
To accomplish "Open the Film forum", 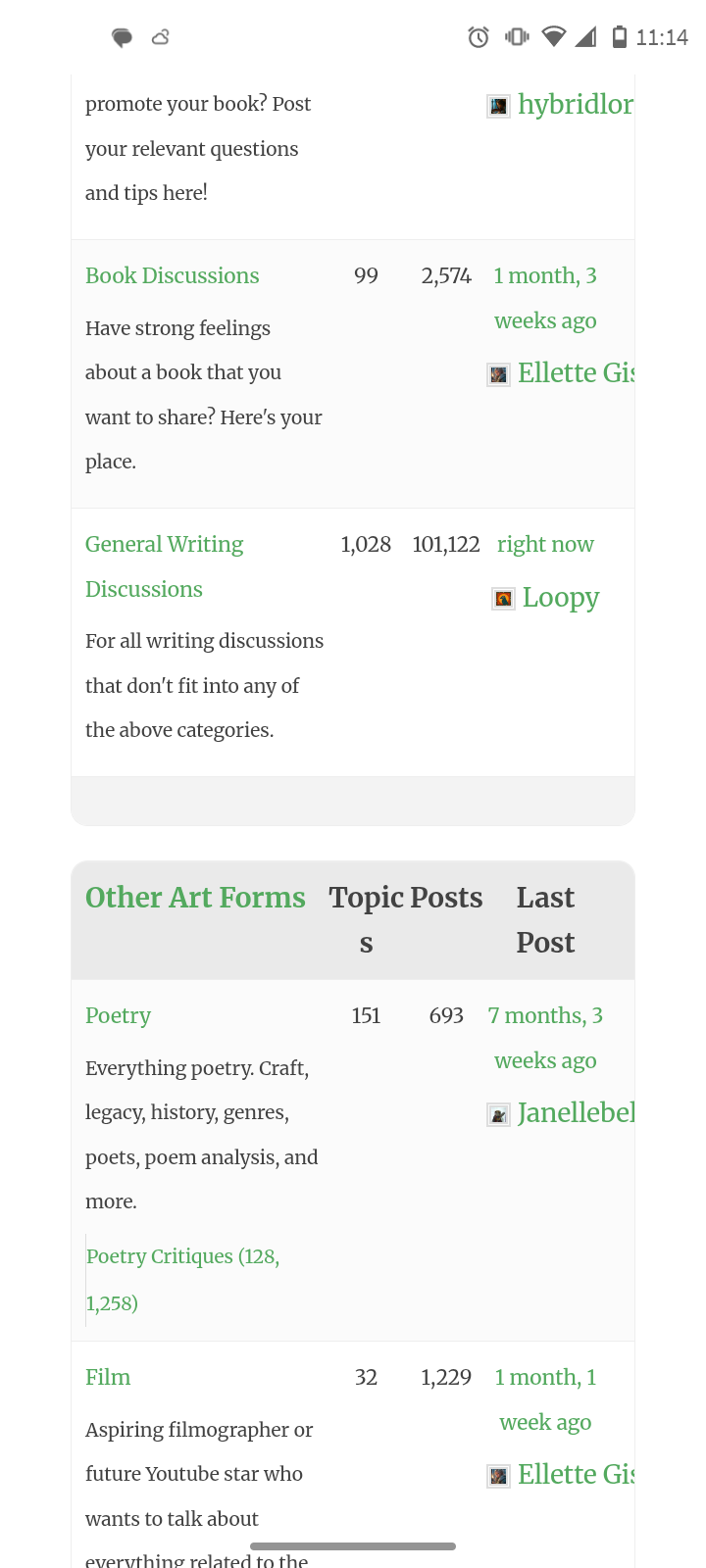I will [x=108, y=1377].
